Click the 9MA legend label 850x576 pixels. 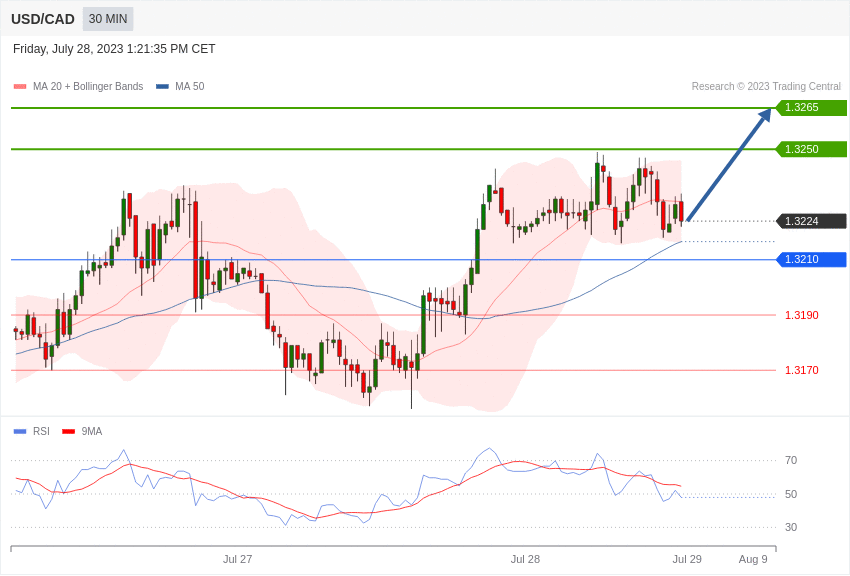tap(92, 431)
